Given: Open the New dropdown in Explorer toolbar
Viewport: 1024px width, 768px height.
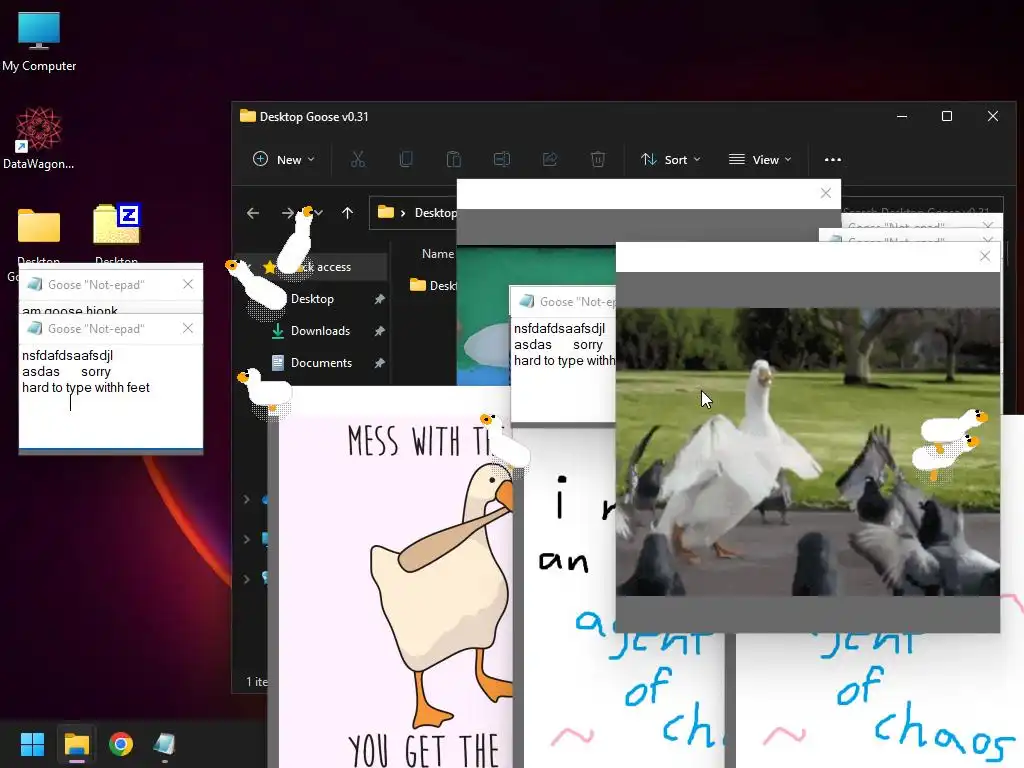Looking at the screenshot, I should tap(284, 159).
